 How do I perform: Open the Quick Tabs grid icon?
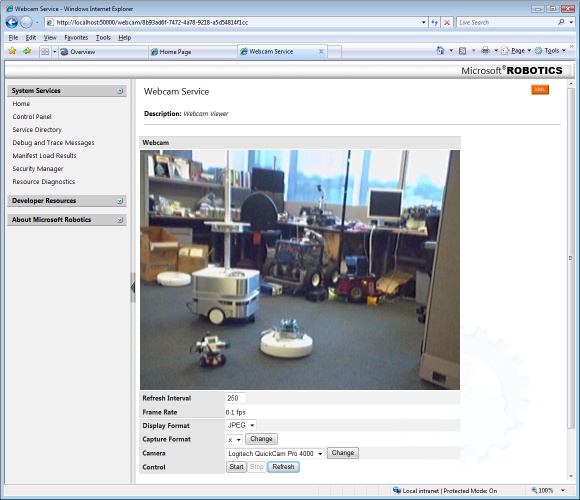[x=45, y=51]
